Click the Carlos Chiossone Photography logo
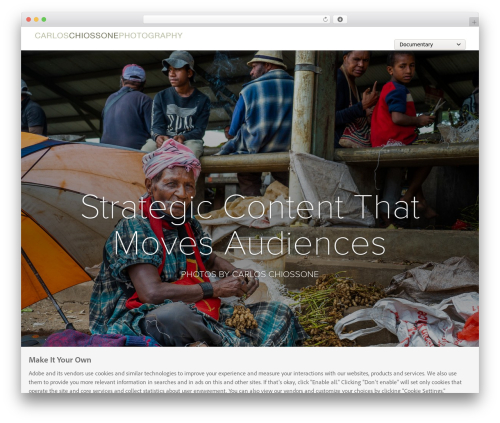 pyautogui.click(x=109, y=36)
